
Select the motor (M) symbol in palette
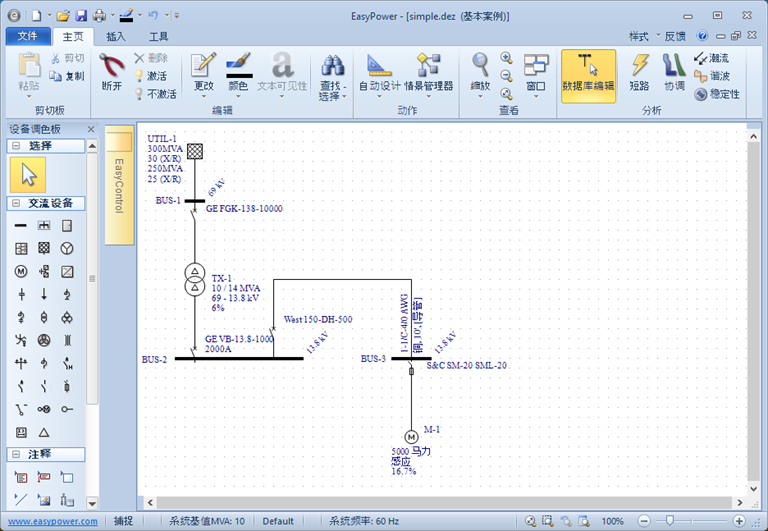point(20,271)
